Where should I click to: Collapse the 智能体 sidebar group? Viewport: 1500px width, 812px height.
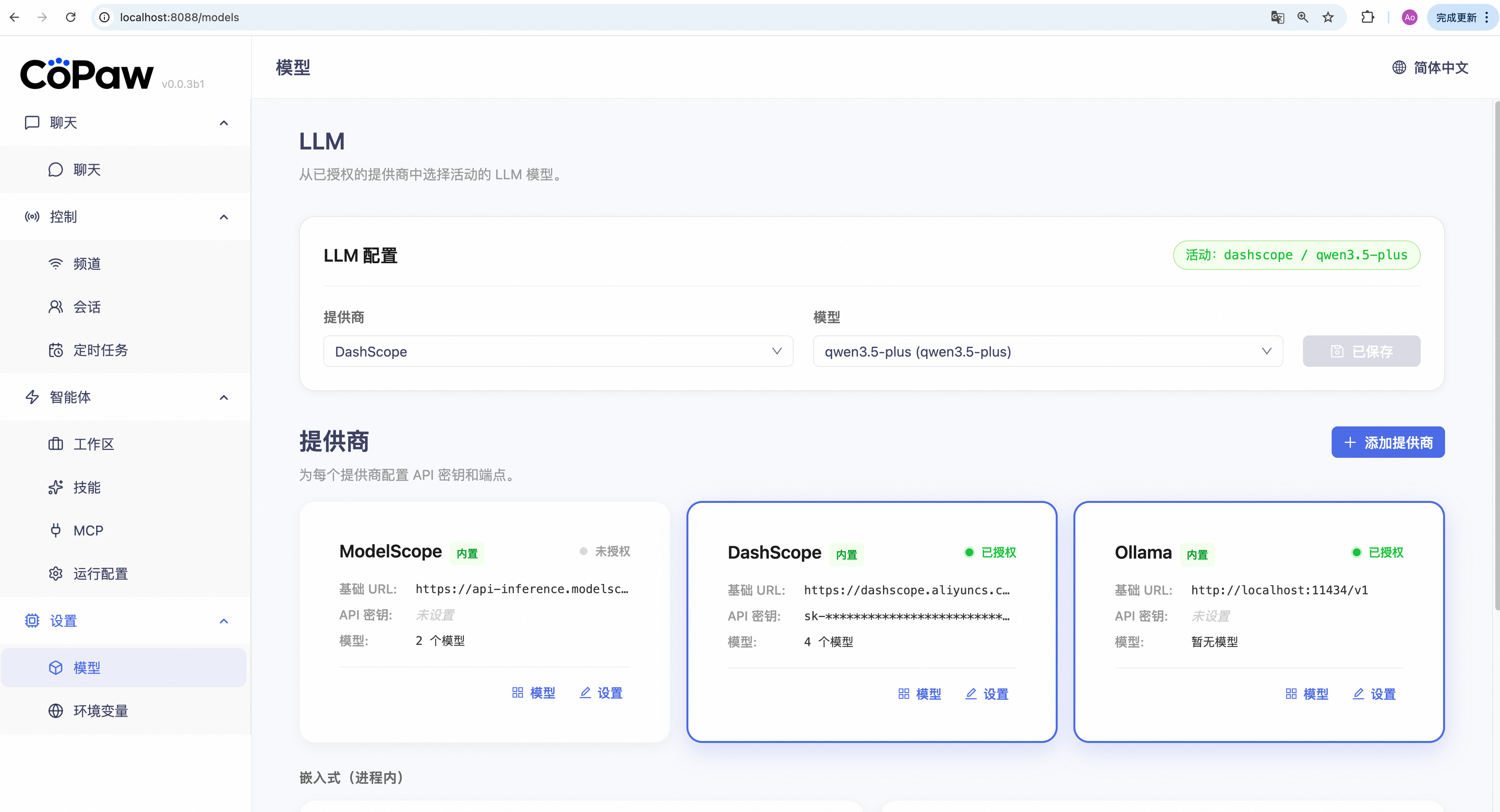pyautogui.click(x=224, y=397)
